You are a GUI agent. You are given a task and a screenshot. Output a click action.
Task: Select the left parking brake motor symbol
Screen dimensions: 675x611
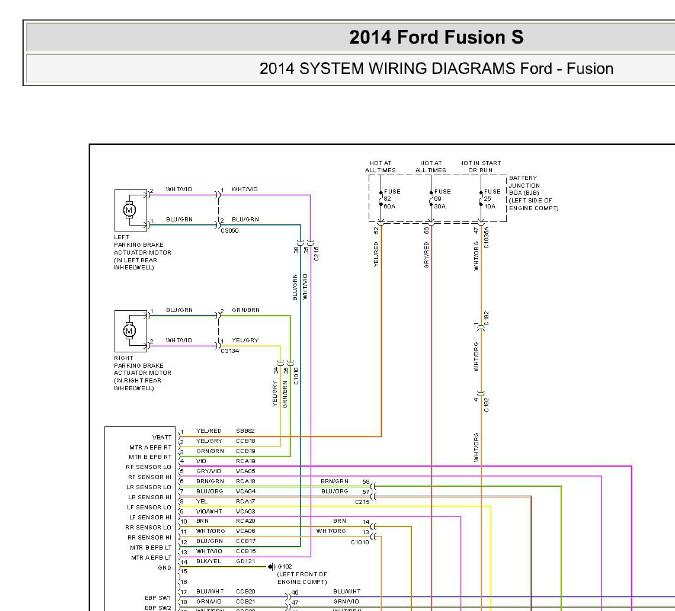[x=130, y=210]
